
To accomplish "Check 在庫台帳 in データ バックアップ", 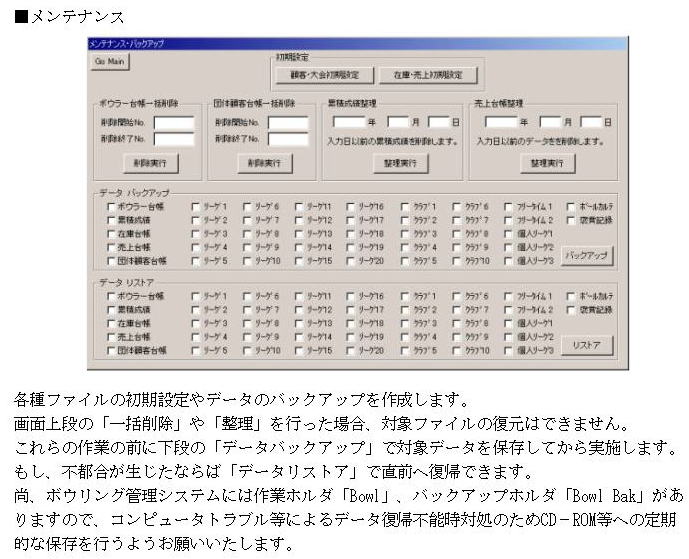I will click(111, 234).
